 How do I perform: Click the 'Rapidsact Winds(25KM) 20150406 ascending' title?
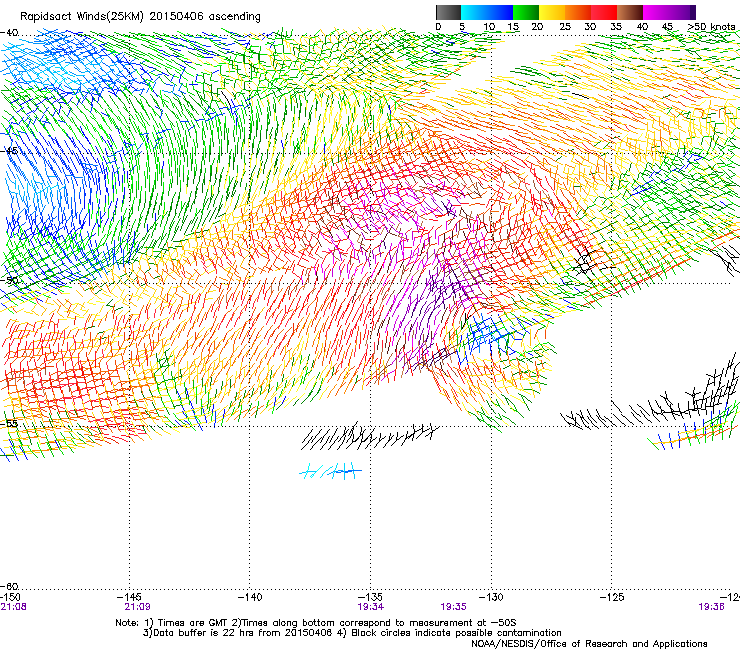pyautogui.click(x=140, y=16)
